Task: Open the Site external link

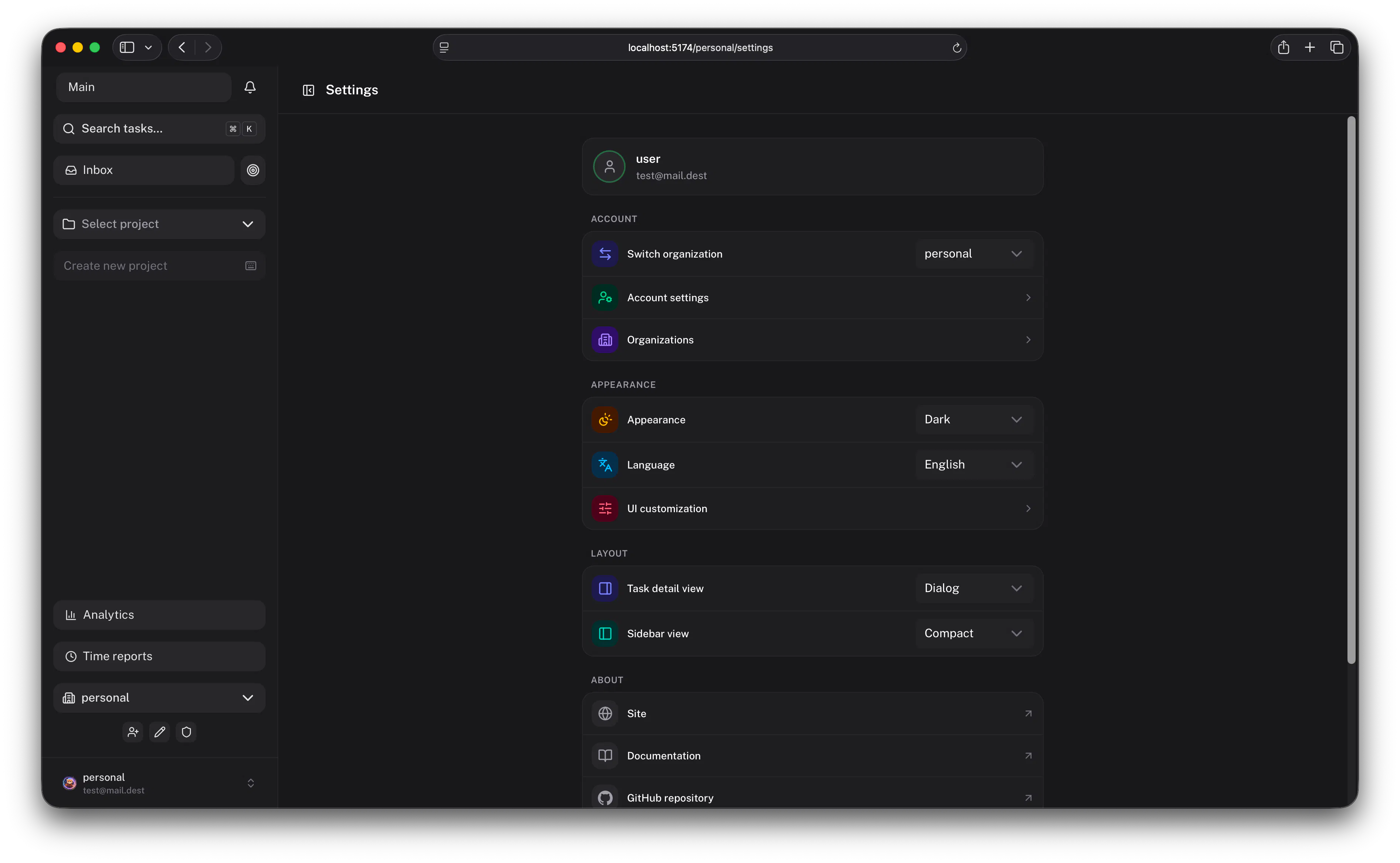Action: tap(812, 713)
